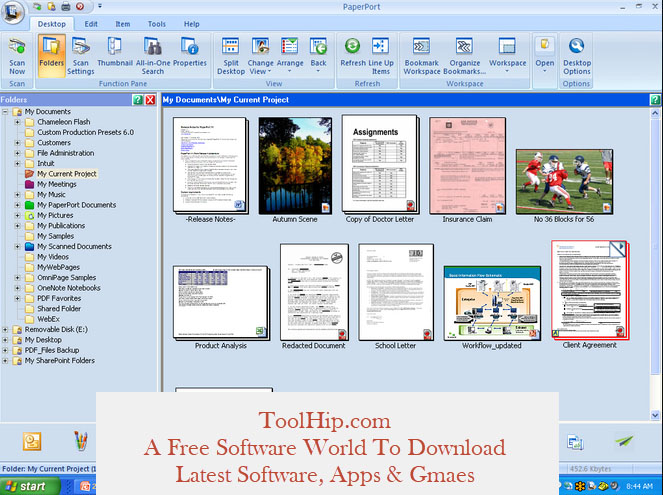Expand the My PaperPort Documents folder
663x495 pixels.
pos(17,205)
